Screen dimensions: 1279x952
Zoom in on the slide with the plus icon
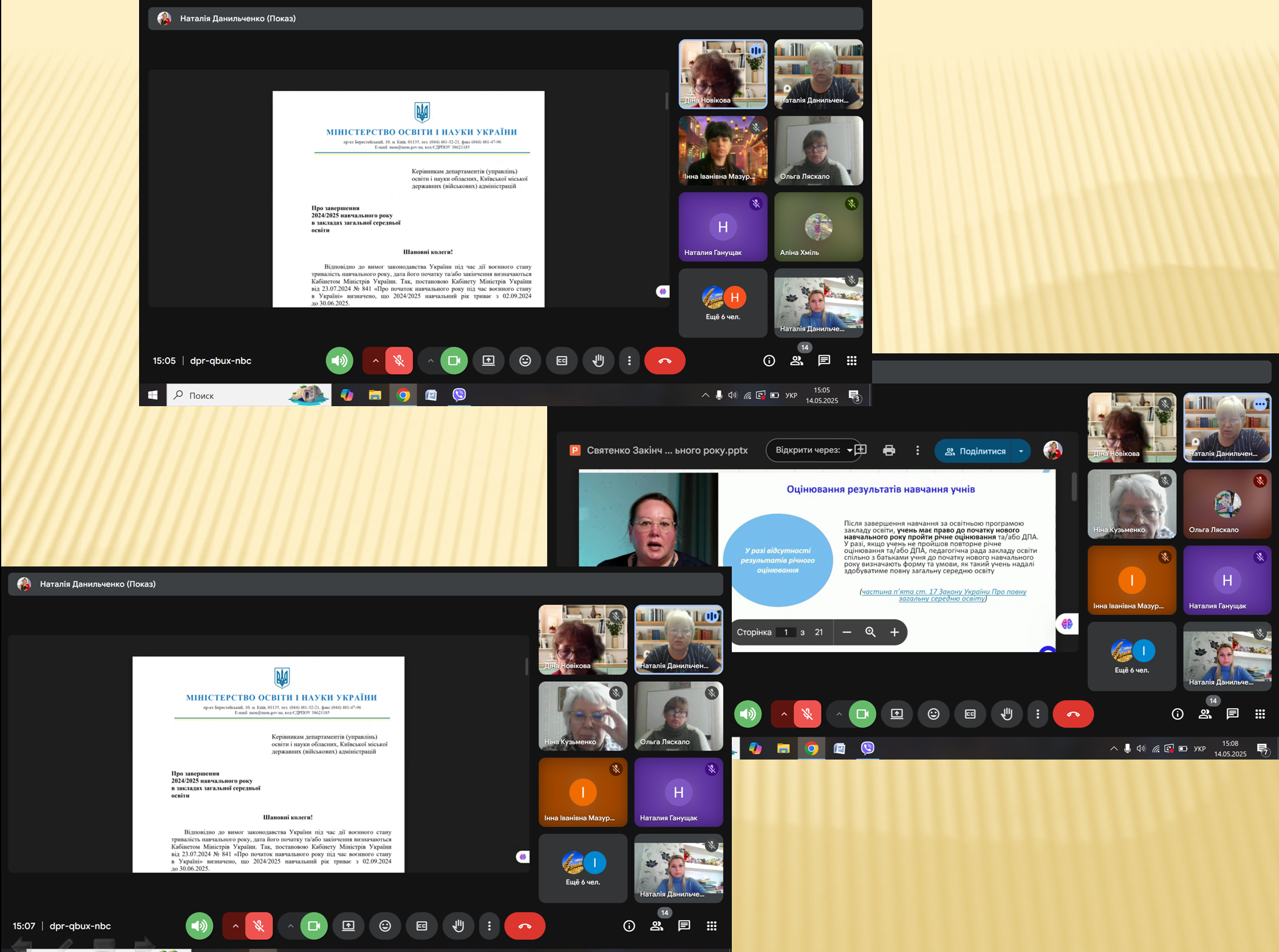tap(894, 632)
